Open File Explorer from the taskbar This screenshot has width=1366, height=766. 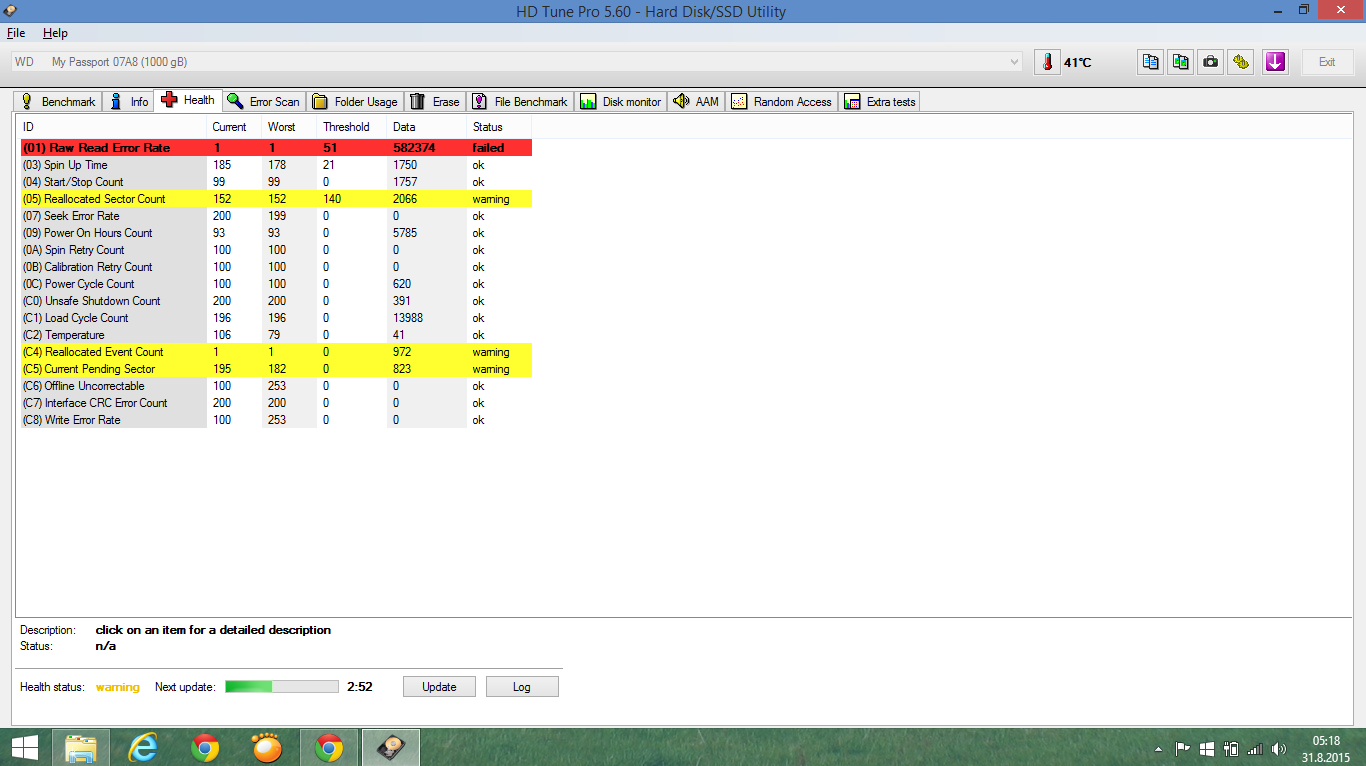(81, 747)
